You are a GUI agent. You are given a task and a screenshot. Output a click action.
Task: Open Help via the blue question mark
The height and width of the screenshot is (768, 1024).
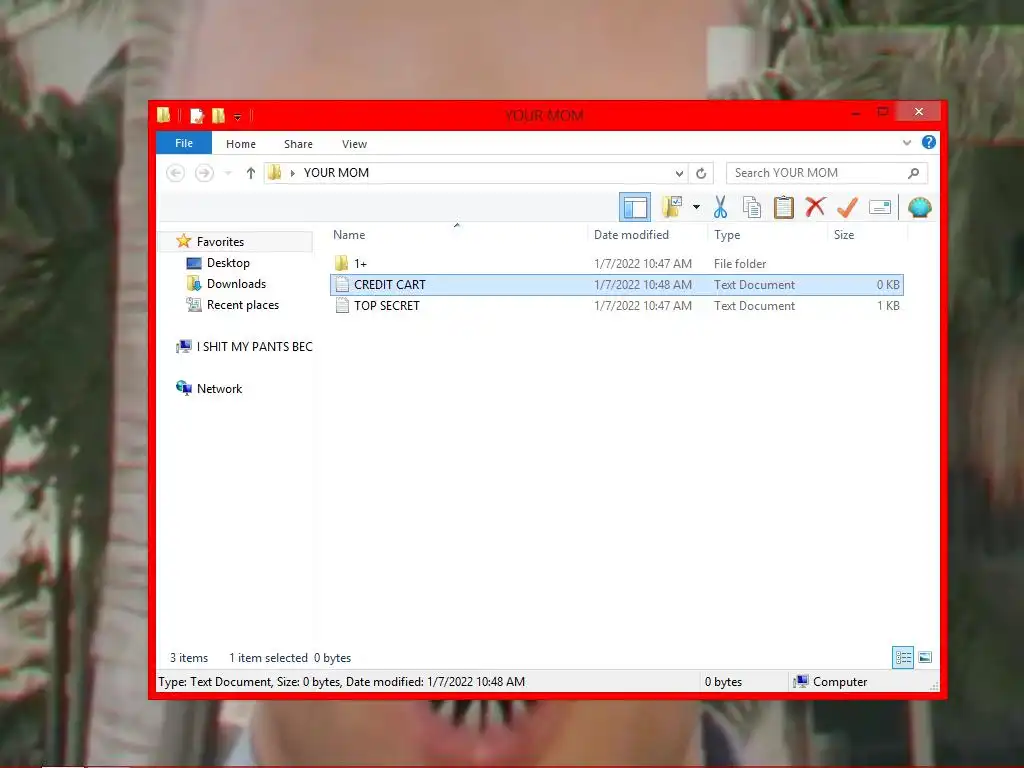(x=929, y=142)
